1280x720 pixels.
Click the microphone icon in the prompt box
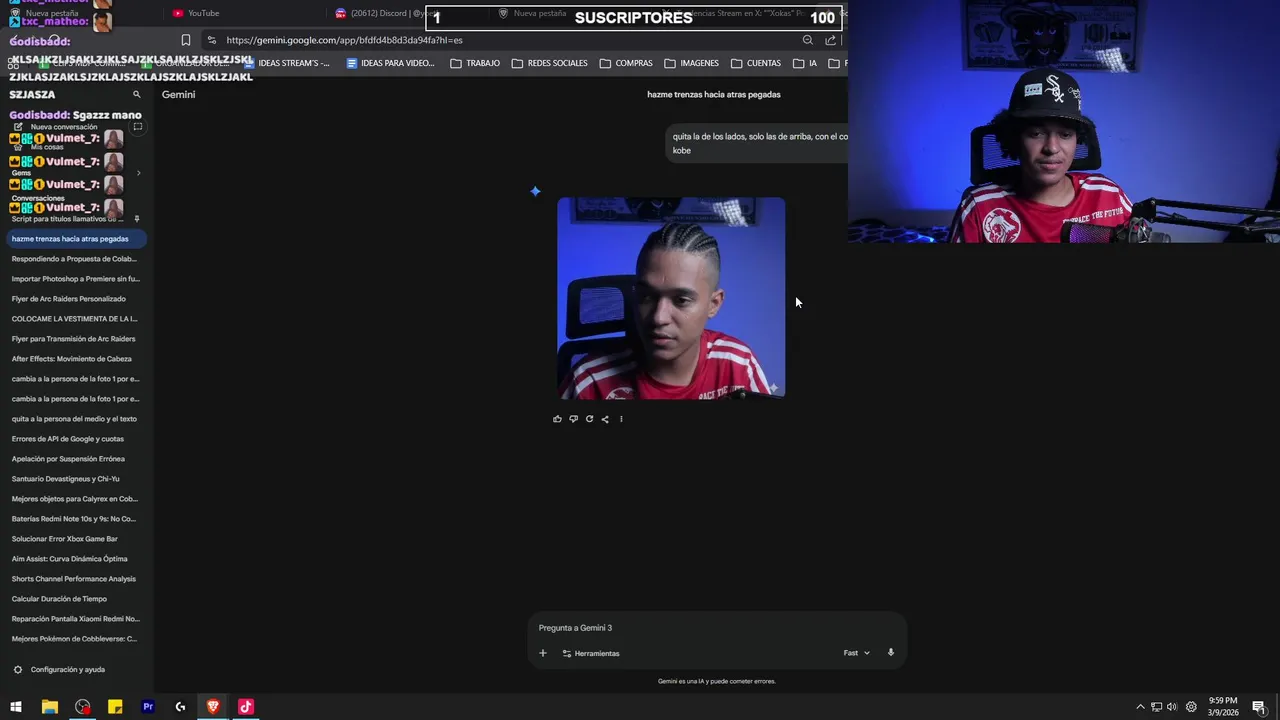[x=891, y=652]
